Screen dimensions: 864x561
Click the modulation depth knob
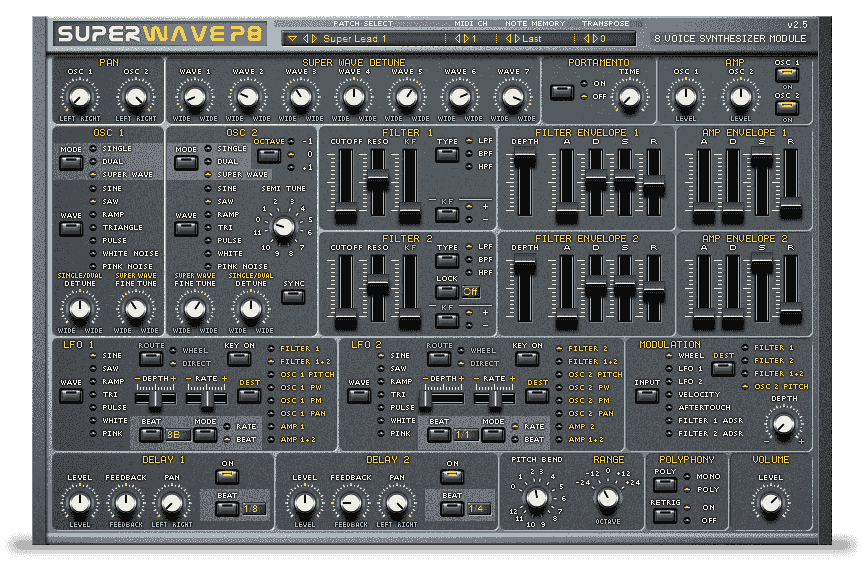point(783,424)
